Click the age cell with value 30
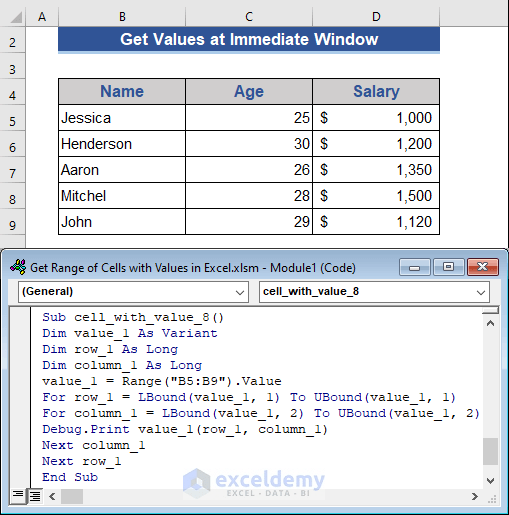The width and height of the screenshot is (509, 515). [x=249, y=144]
